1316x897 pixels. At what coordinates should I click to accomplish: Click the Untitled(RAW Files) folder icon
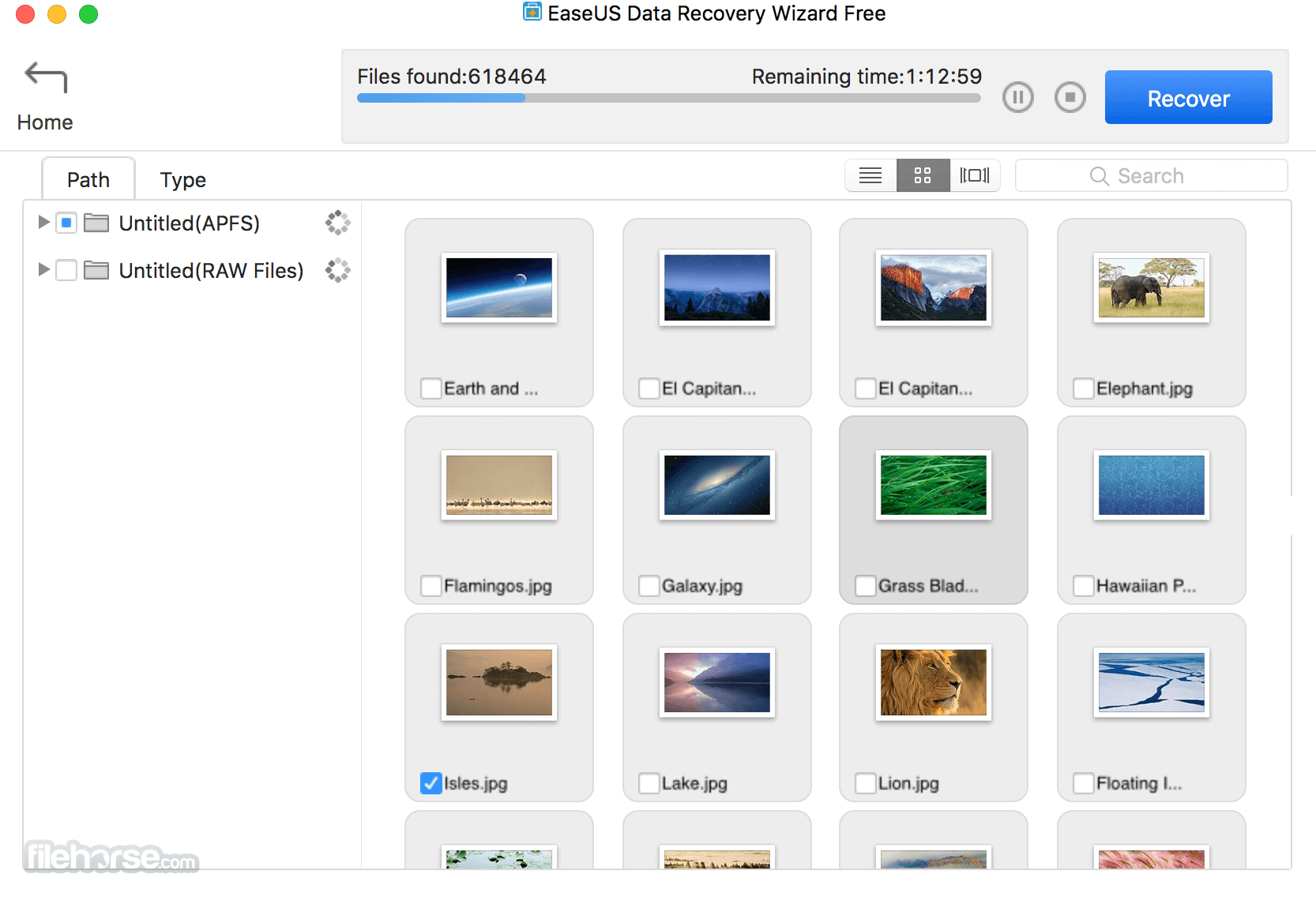click(x=96, y=271)
